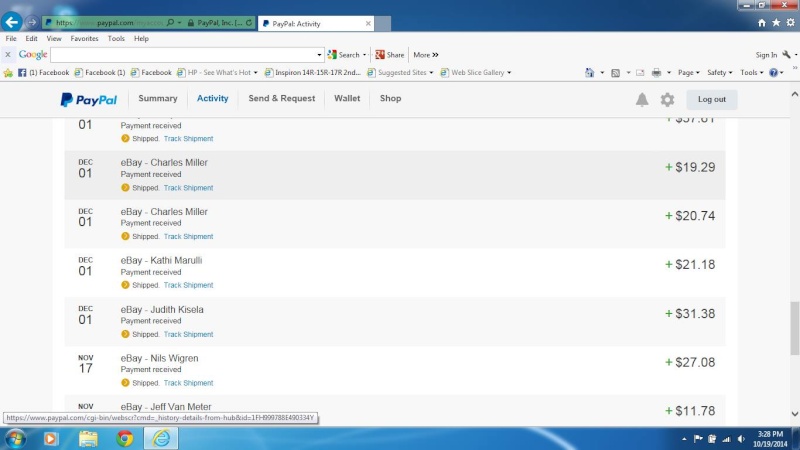Open Windows Media Player from taskbar
The height and width of the screenshot is (450, 800).
point(51,438)
